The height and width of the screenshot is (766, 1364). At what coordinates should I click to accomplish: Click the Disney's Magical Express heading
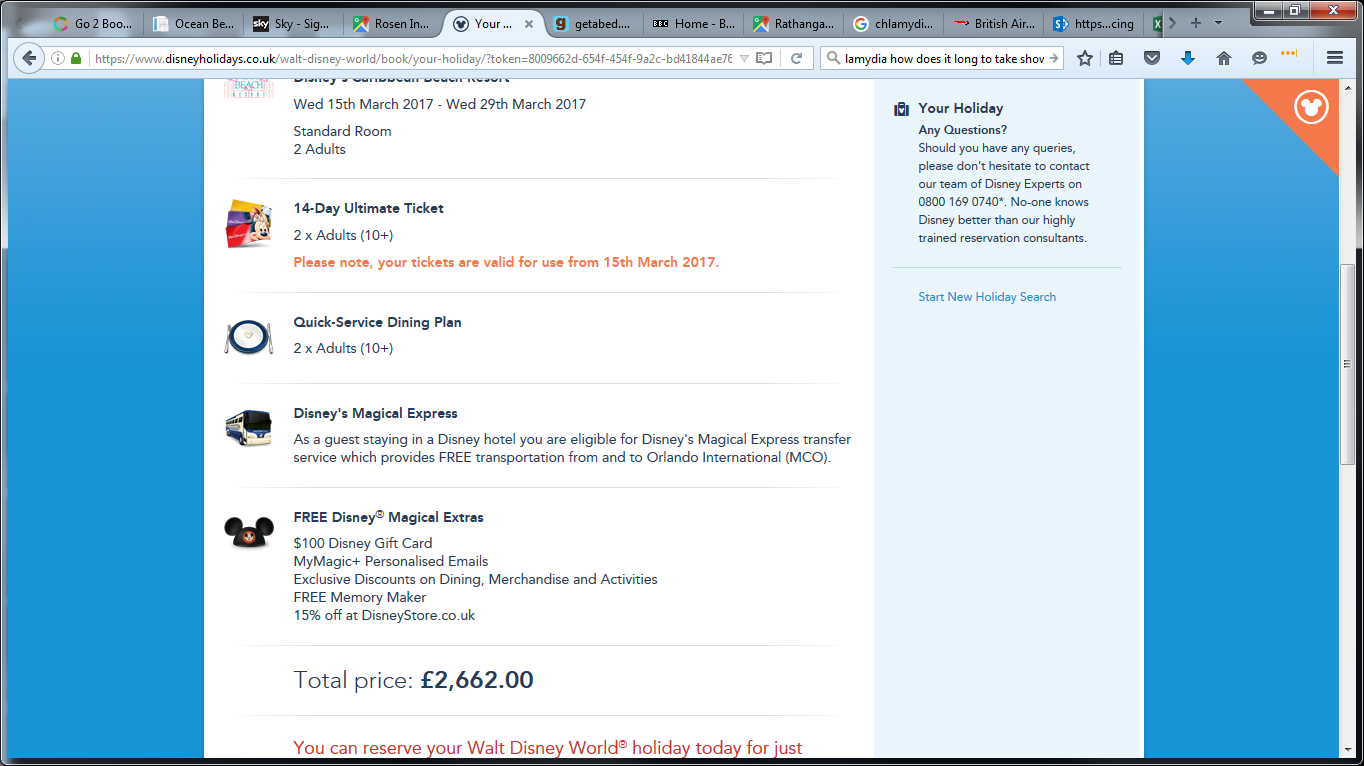coord(375,413)
